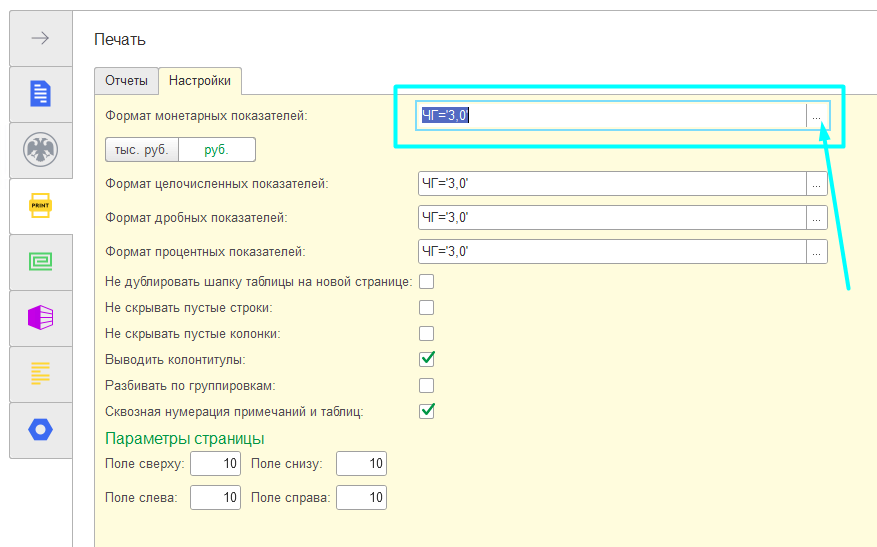This screenshot has width=877, height=547.
Task: Select the 'Настройки' tab
Action: [200, 81]
